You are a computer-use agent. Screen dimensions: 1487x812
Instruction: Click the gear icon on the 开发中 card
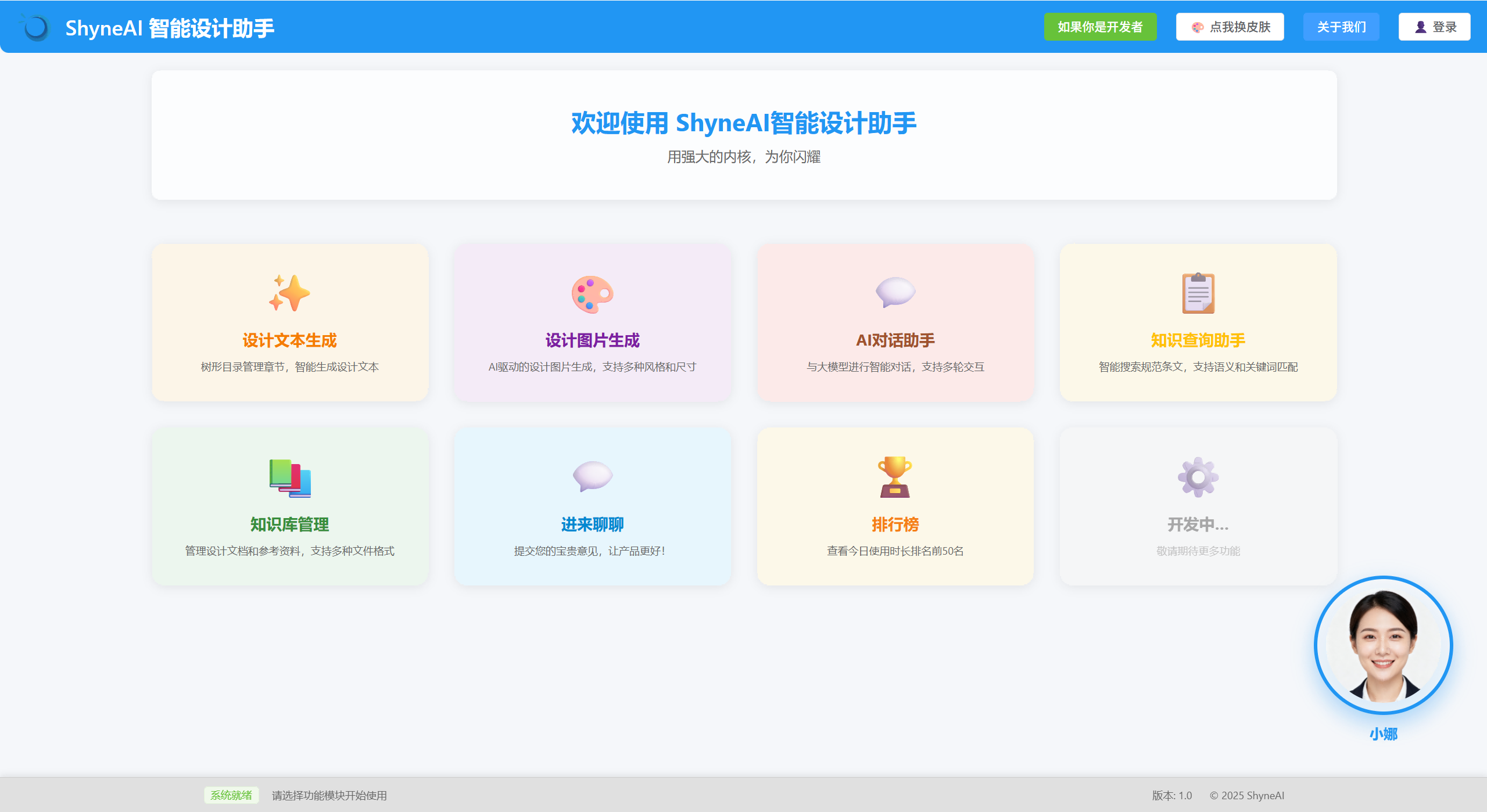[x=1197, y=477]
